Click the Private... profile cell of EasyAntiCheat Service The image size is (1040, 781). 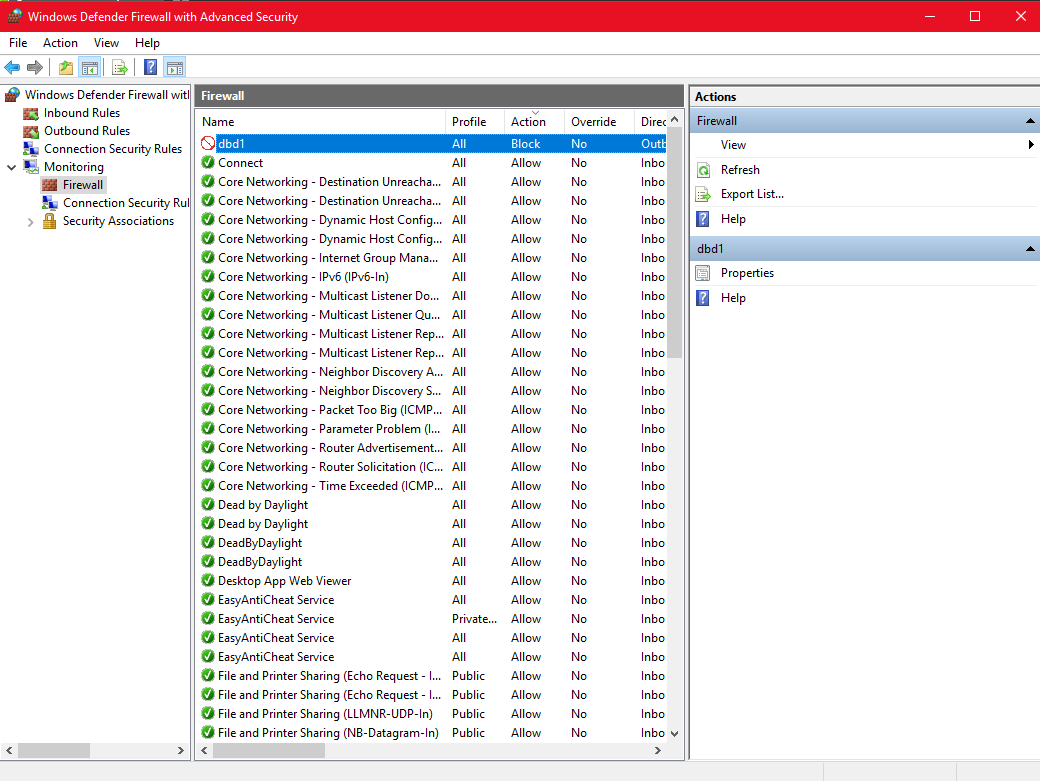click(x=474, y=619)
